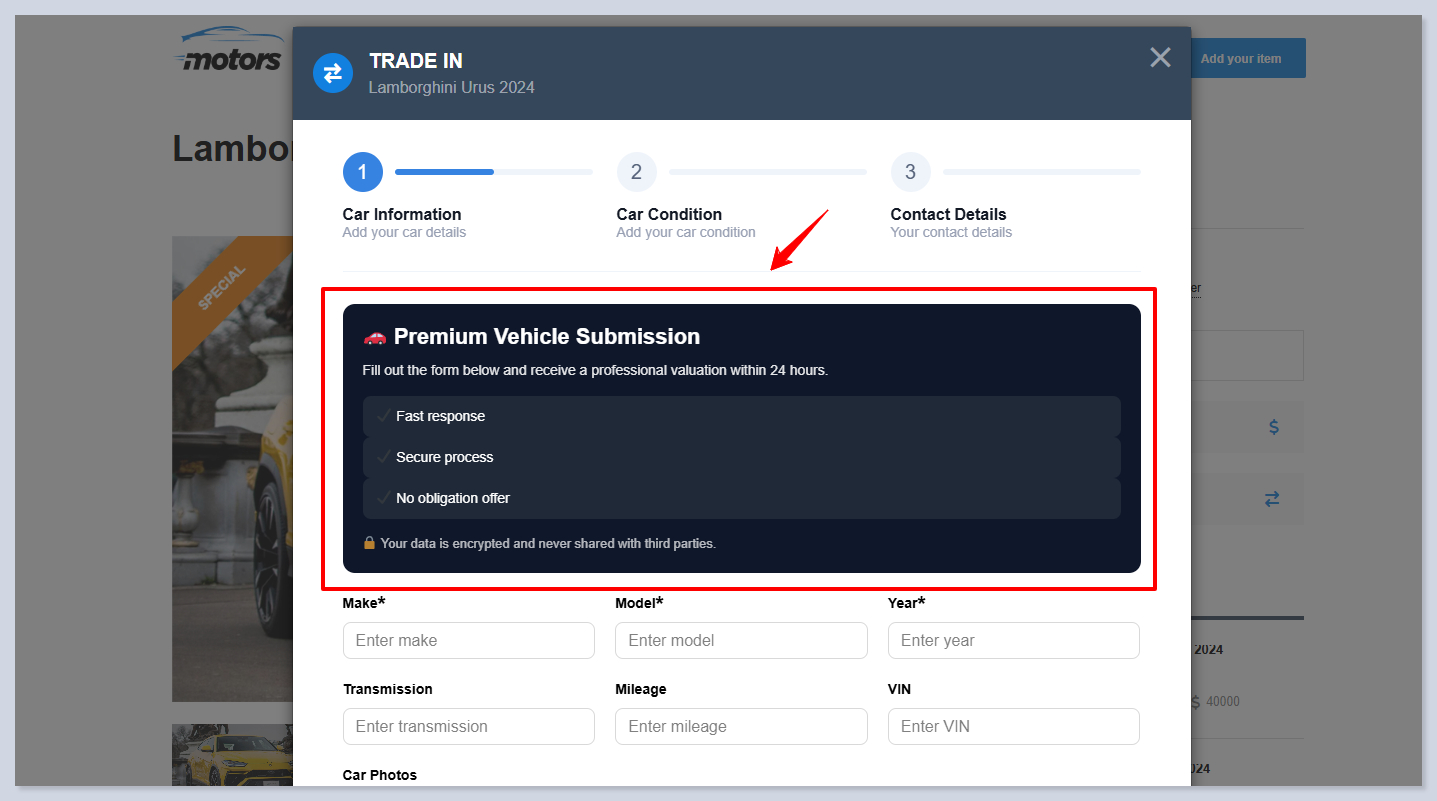Viewport: 1437px width, 801px height.
Task: Click the Add your item button
Action: [x=1240, y=58]
